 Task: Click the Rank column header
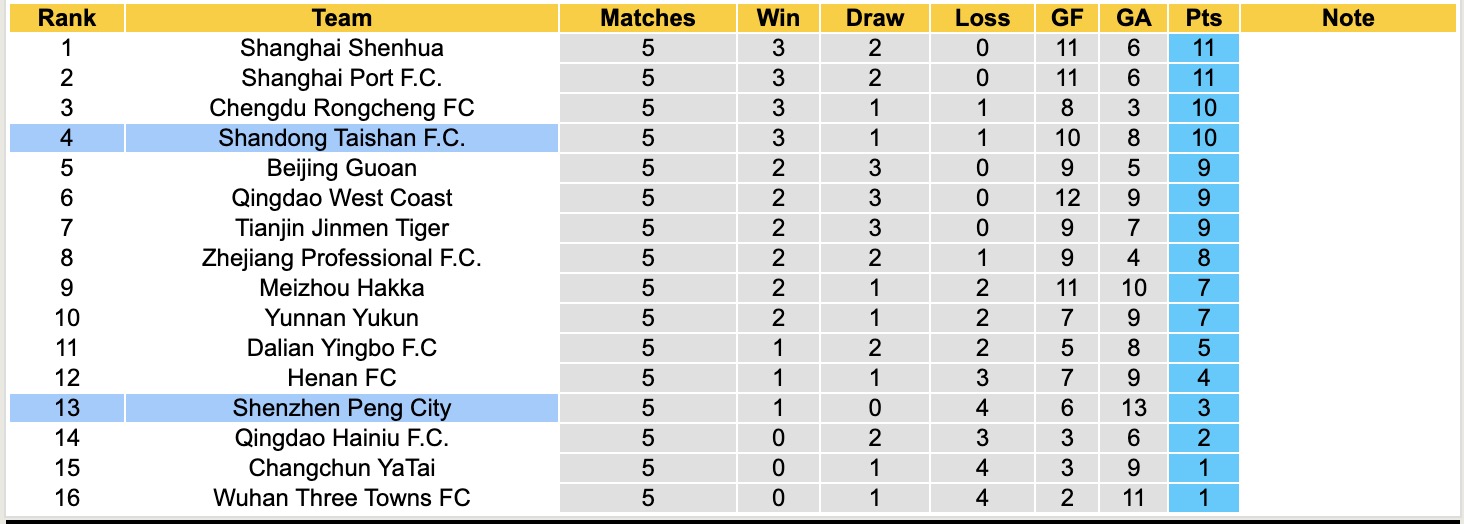coord(67,18)
